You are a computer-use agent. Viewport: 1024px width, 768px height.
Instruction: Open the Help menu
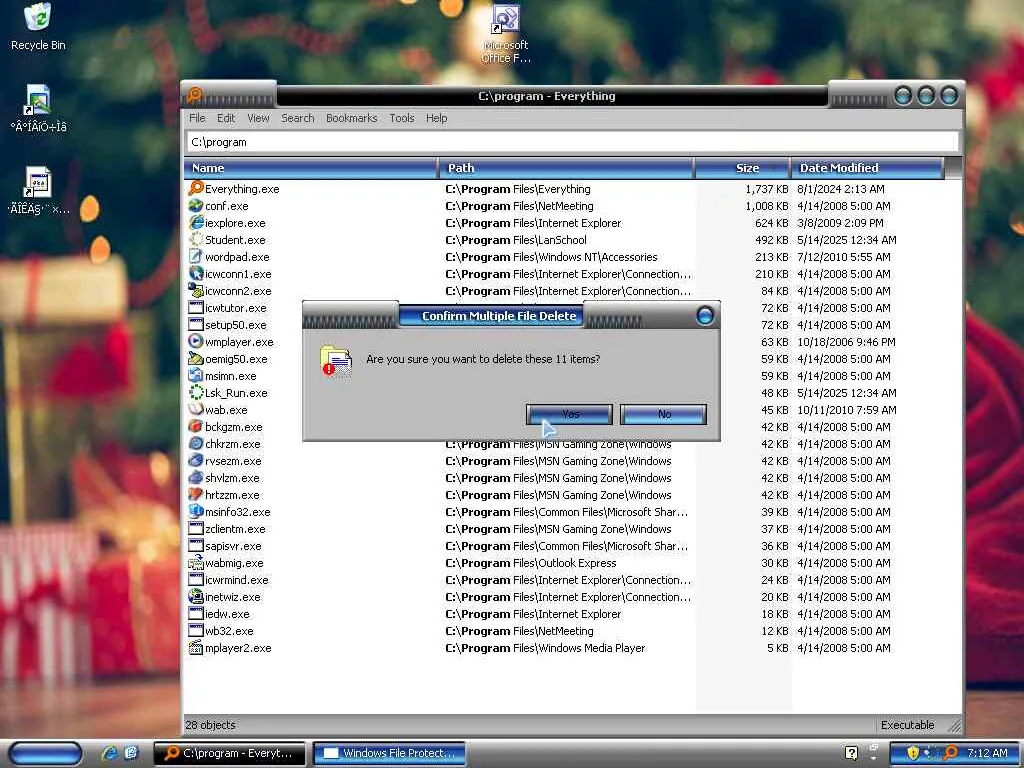436,118
